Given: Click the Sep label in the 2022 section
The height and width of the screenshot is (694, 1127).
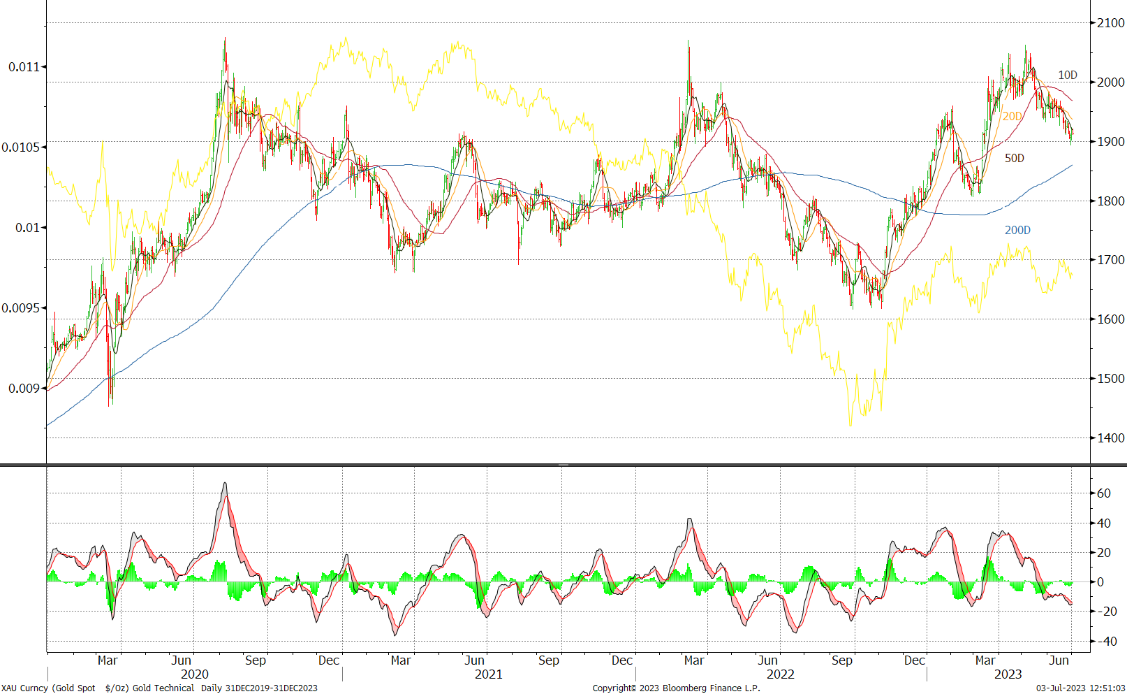Looking at the screenshot, I should pyautogui.click(x=842, y=660).
